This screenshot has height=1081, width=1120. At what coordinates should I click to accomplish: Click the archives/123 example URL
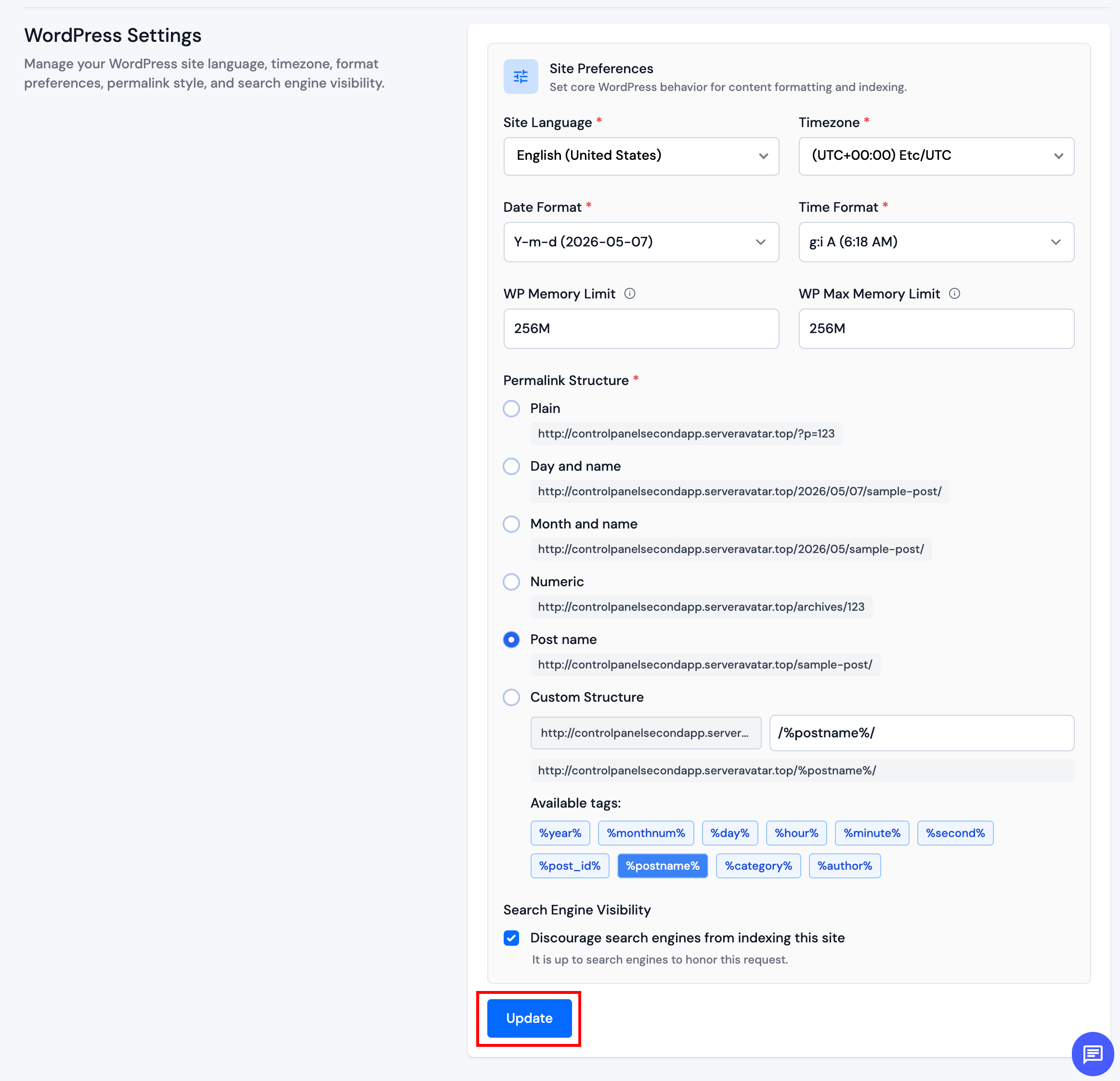point(701,606)
